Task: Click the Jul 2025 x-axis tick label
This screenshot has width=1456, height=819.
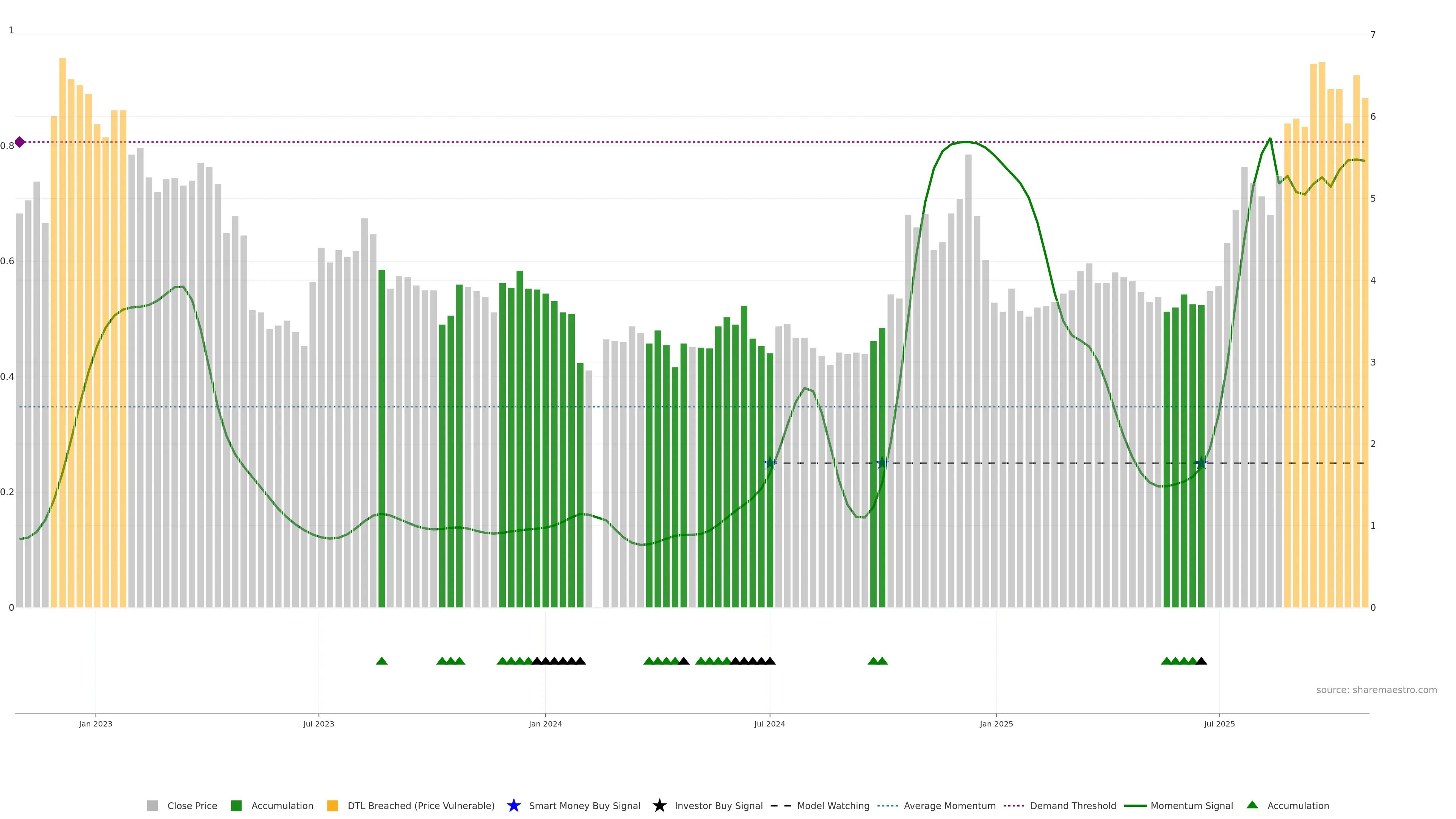Action: tap(1219, 724)
